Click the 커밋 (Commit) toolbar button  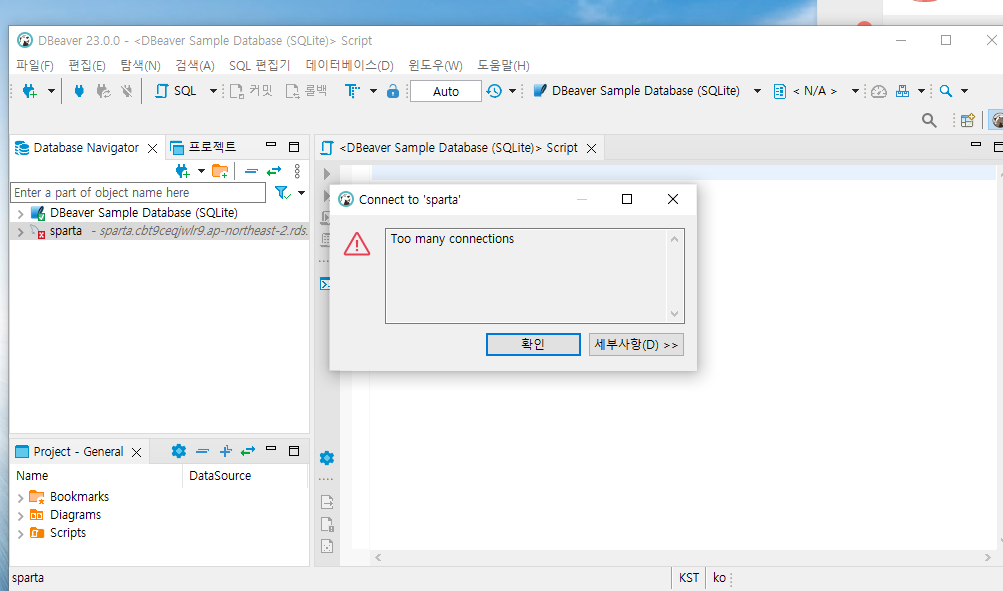pos(251,91)
